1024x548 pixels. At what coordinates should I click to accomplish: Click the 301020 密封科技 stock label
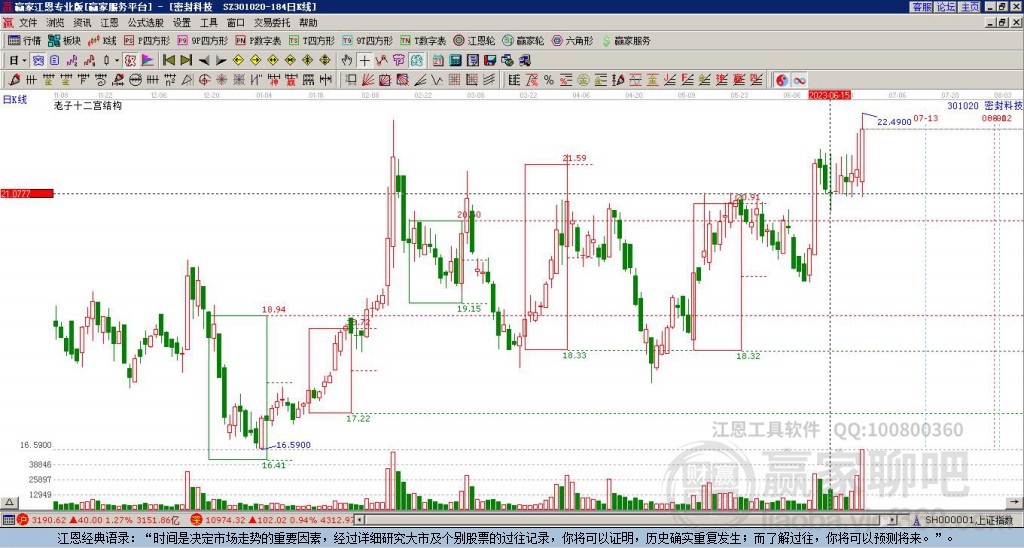(x=985, y=105)
